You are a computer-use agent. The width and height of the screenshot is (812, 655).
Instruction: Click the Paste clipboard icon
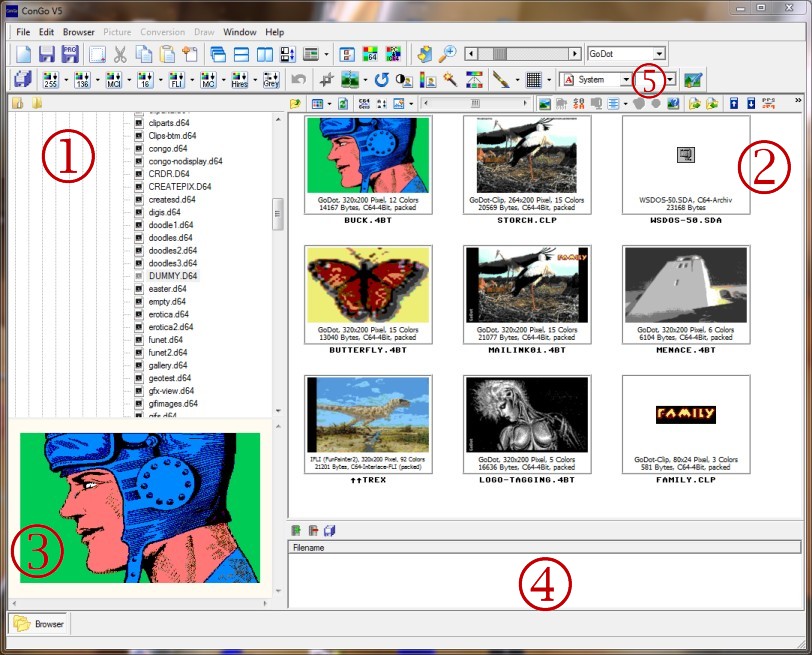click(165, 53)
